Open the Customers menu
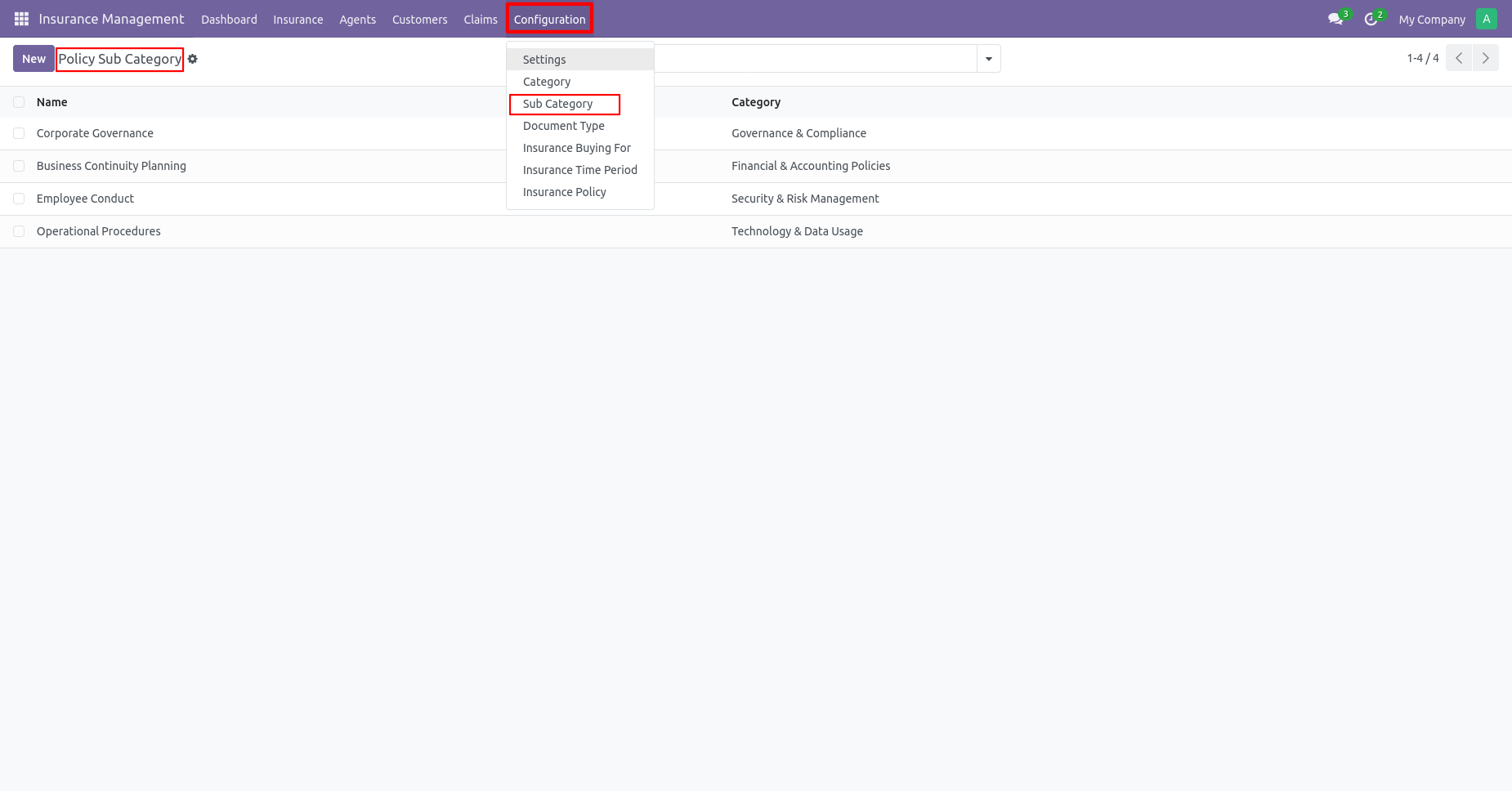 (x=420, y=20)
